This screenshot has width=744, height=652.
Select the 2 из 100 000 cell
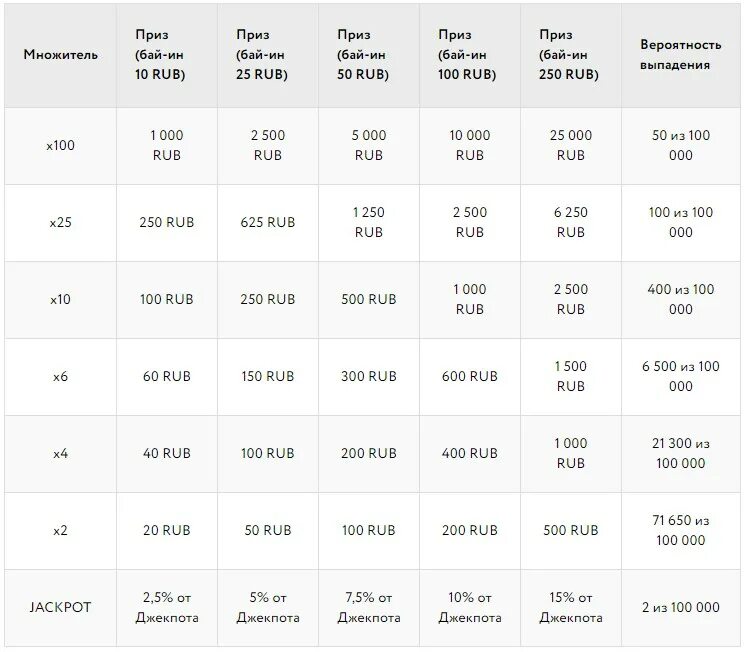(681, 607)
